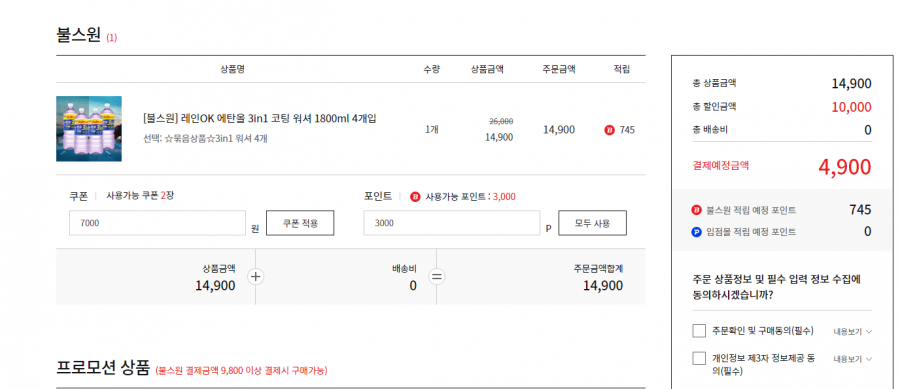This screenshot has height=389, width=900.
Task: Click the red point icon beside 745 in the product row
Action: (610, 130)
